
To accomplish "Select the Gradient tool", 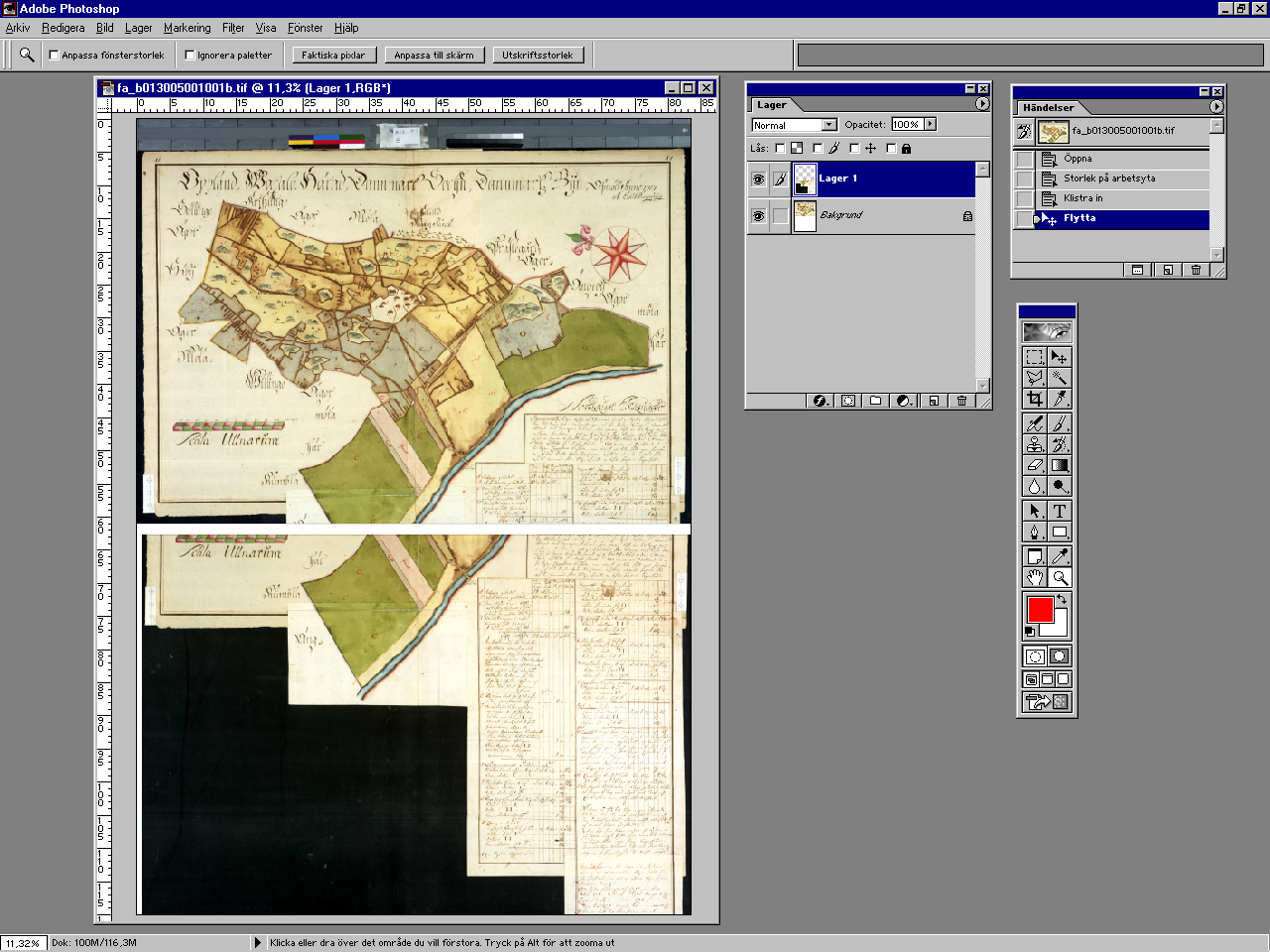I will click(x=1060, y=465).
